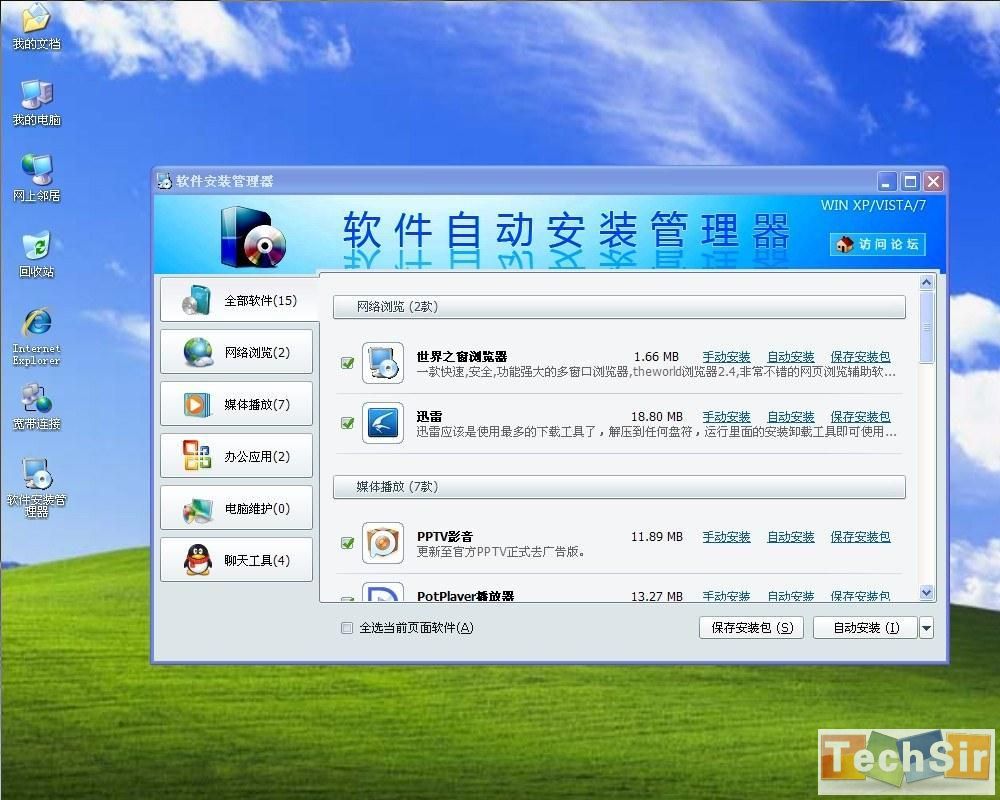The width and height of the screenshot is (1000, 800).
Task: Click 手动安装 link for 迅雷
Action: click(726, 417)
